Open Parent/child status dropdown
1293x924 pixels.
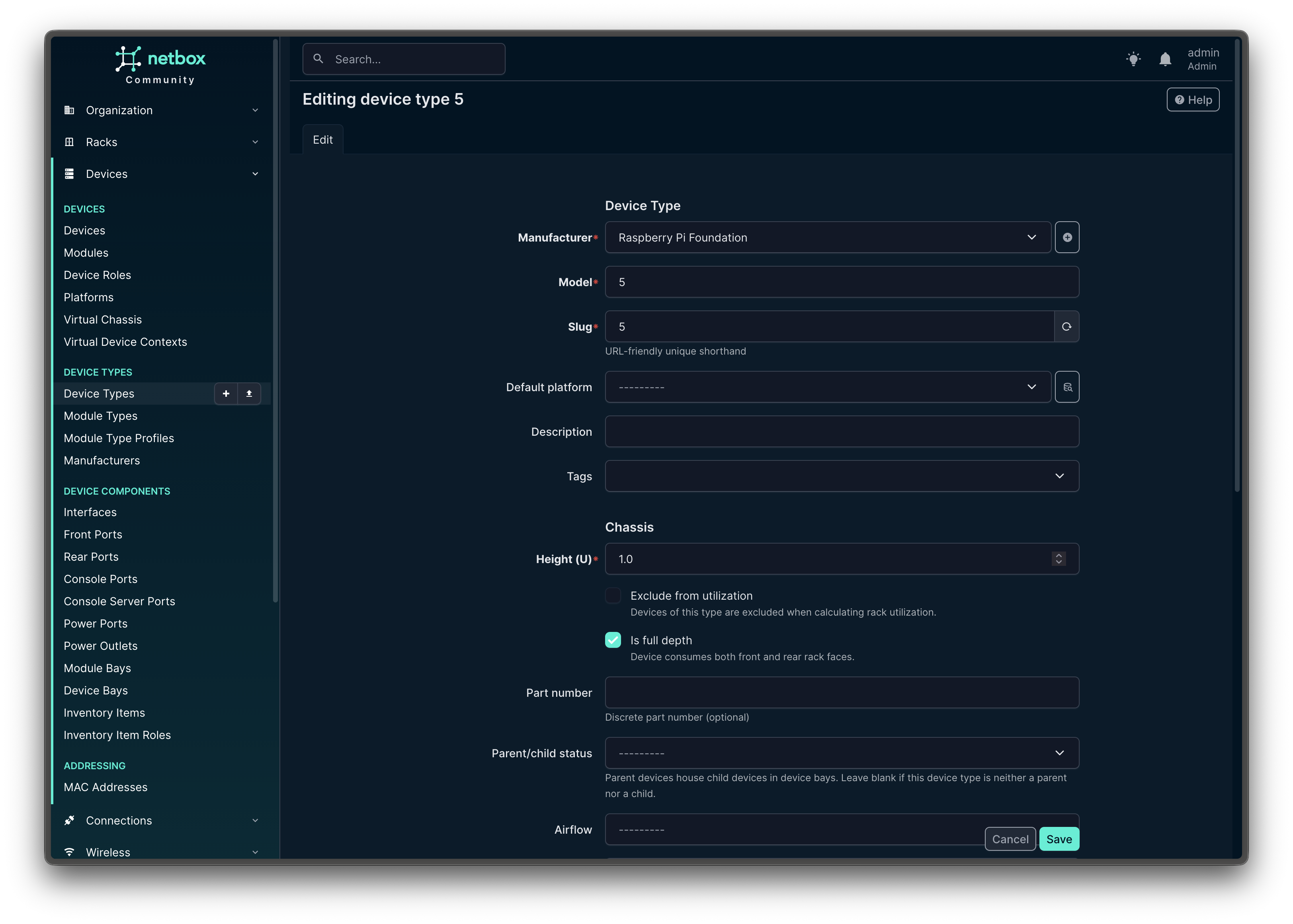coord(841,753)
